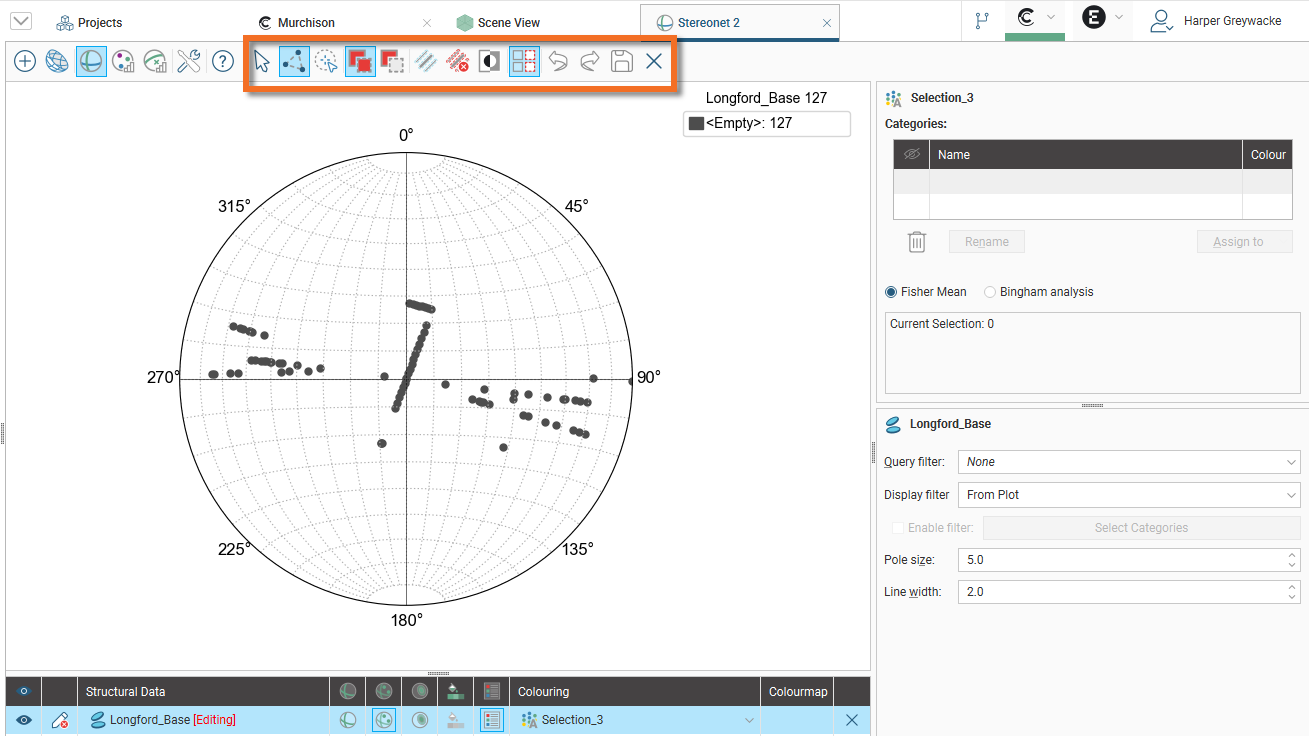The image size is (1309, 736).
Task: Open the help question mark icon
Action: [222, 62]
